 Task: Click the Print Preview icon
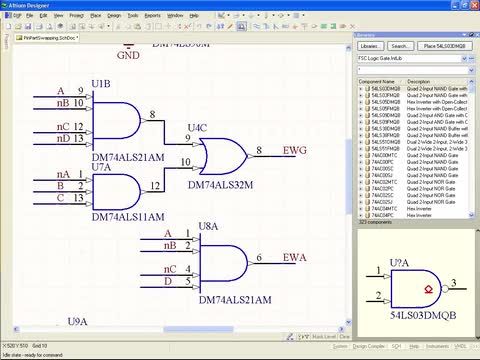click(x=49, y=26)
